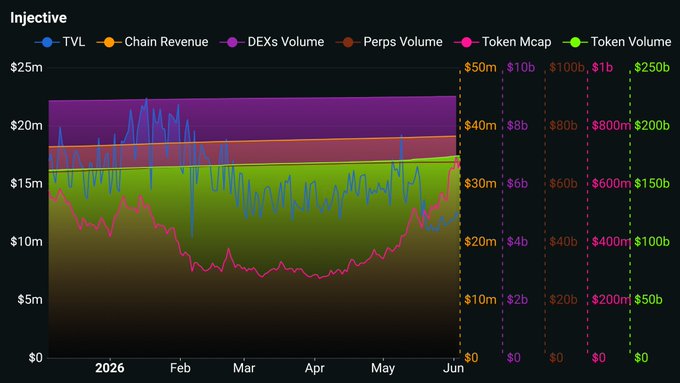
Task: Click the pink $1b axis label
Action: (602, 67)
